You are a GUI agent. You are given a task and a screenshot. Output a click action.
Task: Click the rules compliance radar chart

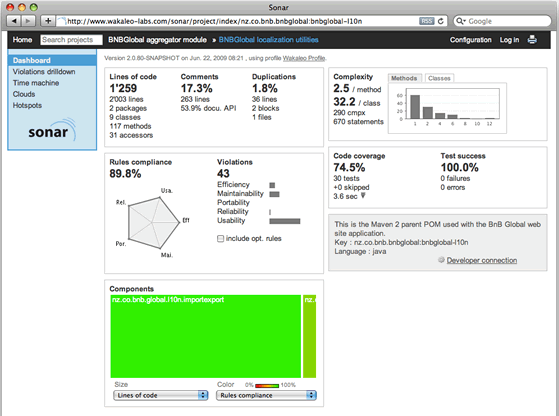click(x=153, y=223)
